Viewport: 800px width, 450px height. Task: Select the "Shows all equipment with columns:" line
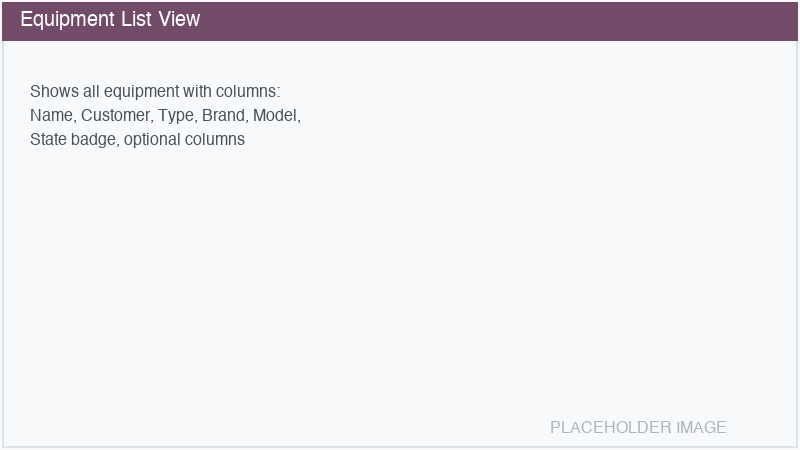pyautogui.click(x=155, y=91)
